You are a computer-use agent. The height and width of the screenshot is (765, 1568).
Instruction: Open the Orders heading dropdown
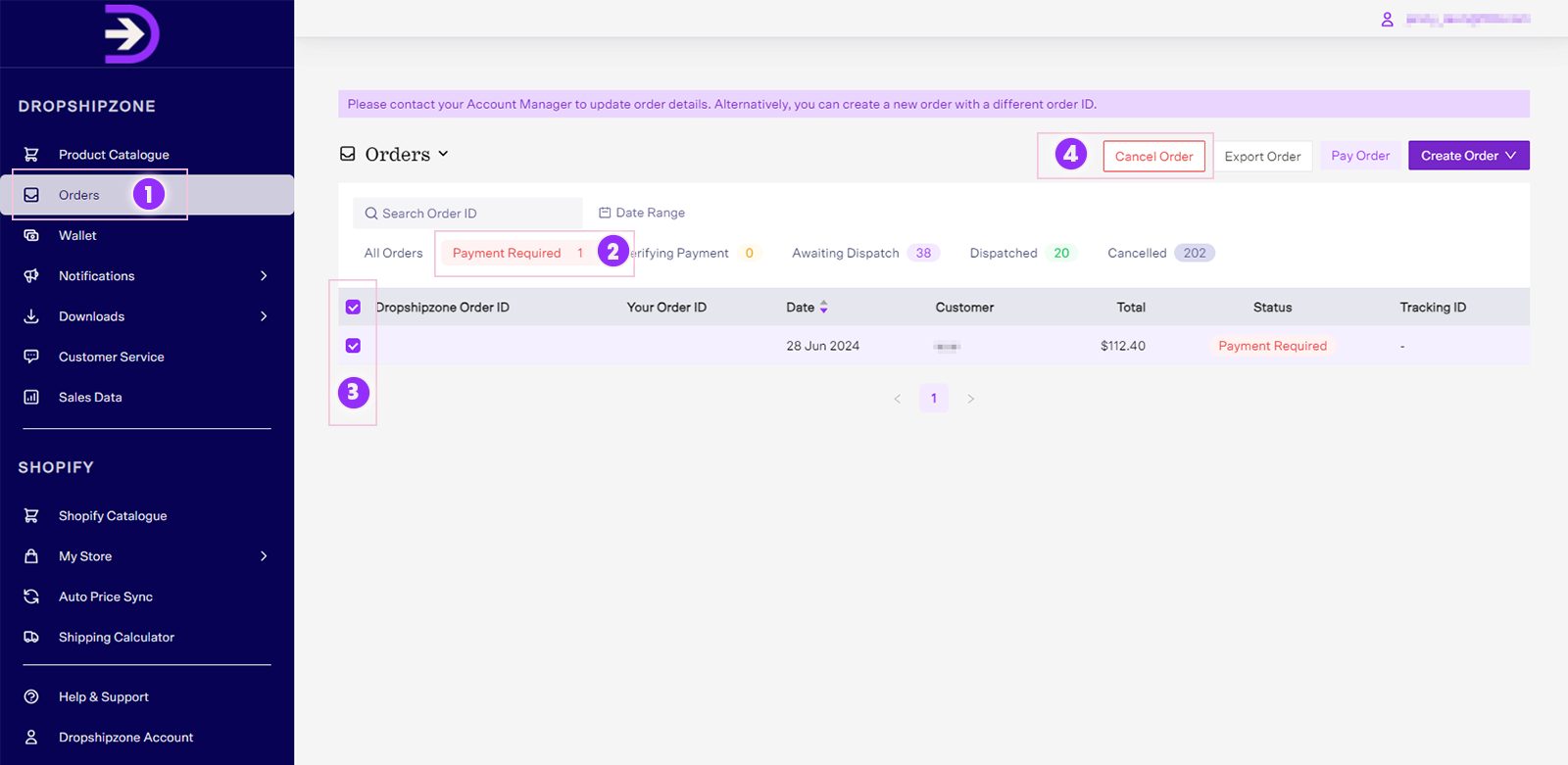point(443,154)
